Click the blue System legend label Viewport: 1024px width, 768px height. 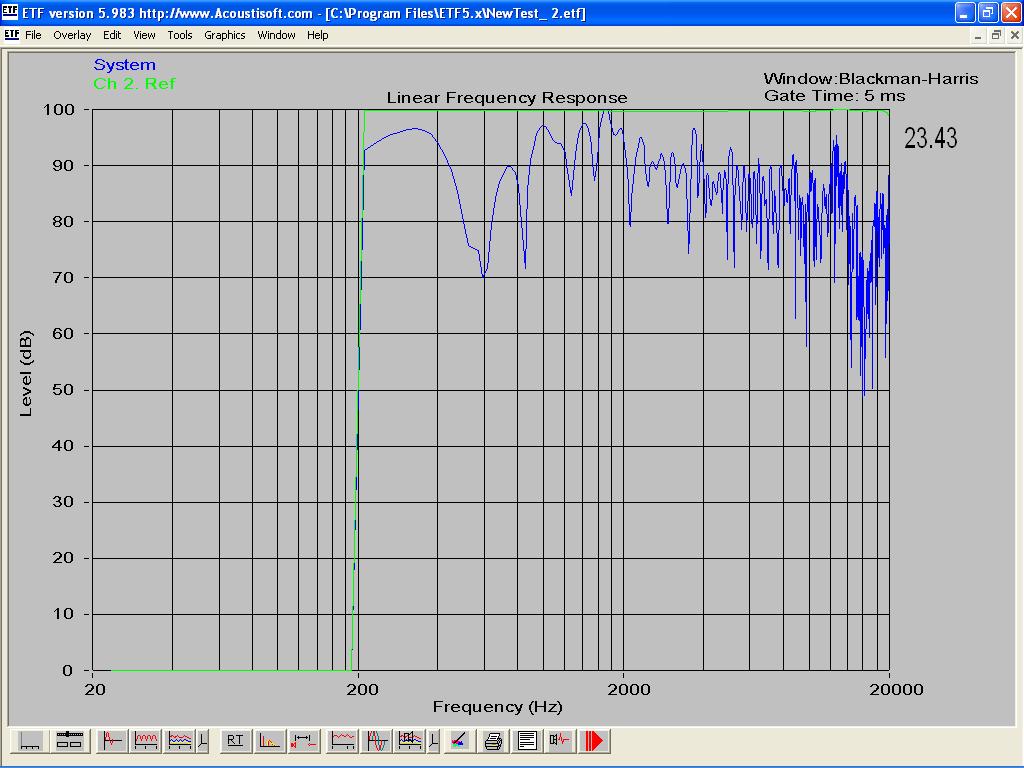tap(124, 65)
